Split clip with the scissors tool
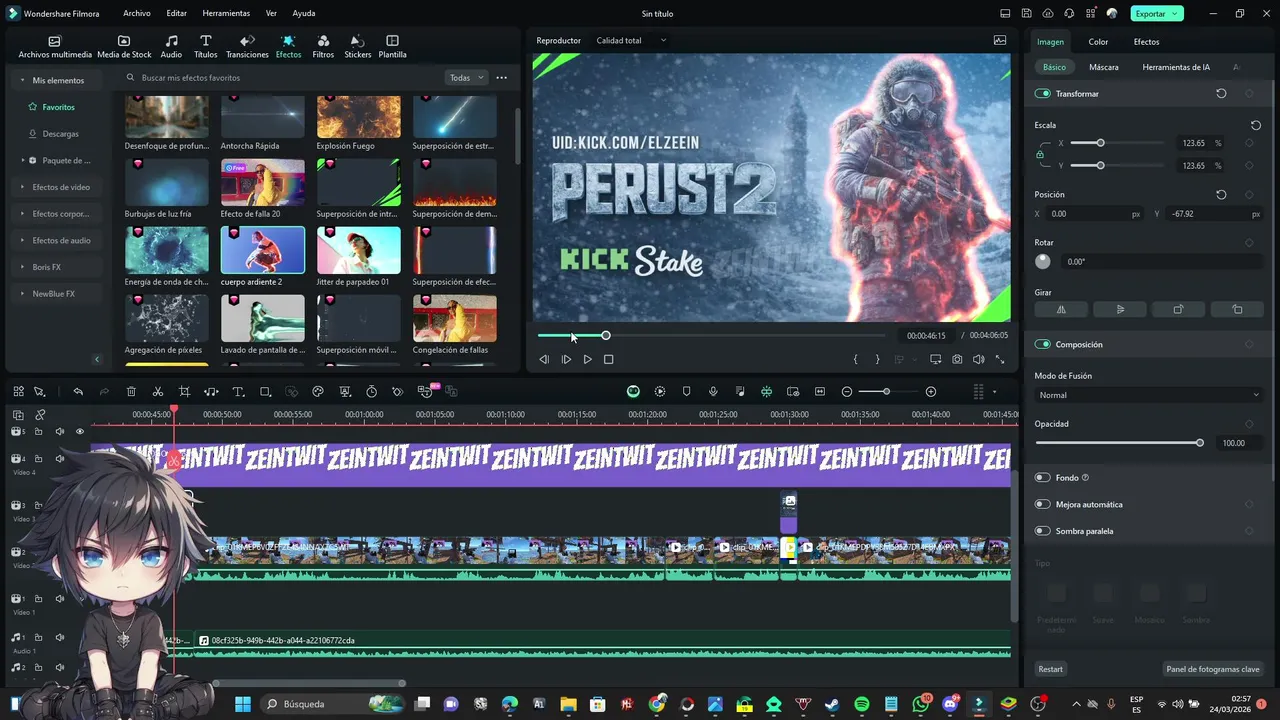The width and height of the screenshot is (1280, 720). (x=158, y=392)
